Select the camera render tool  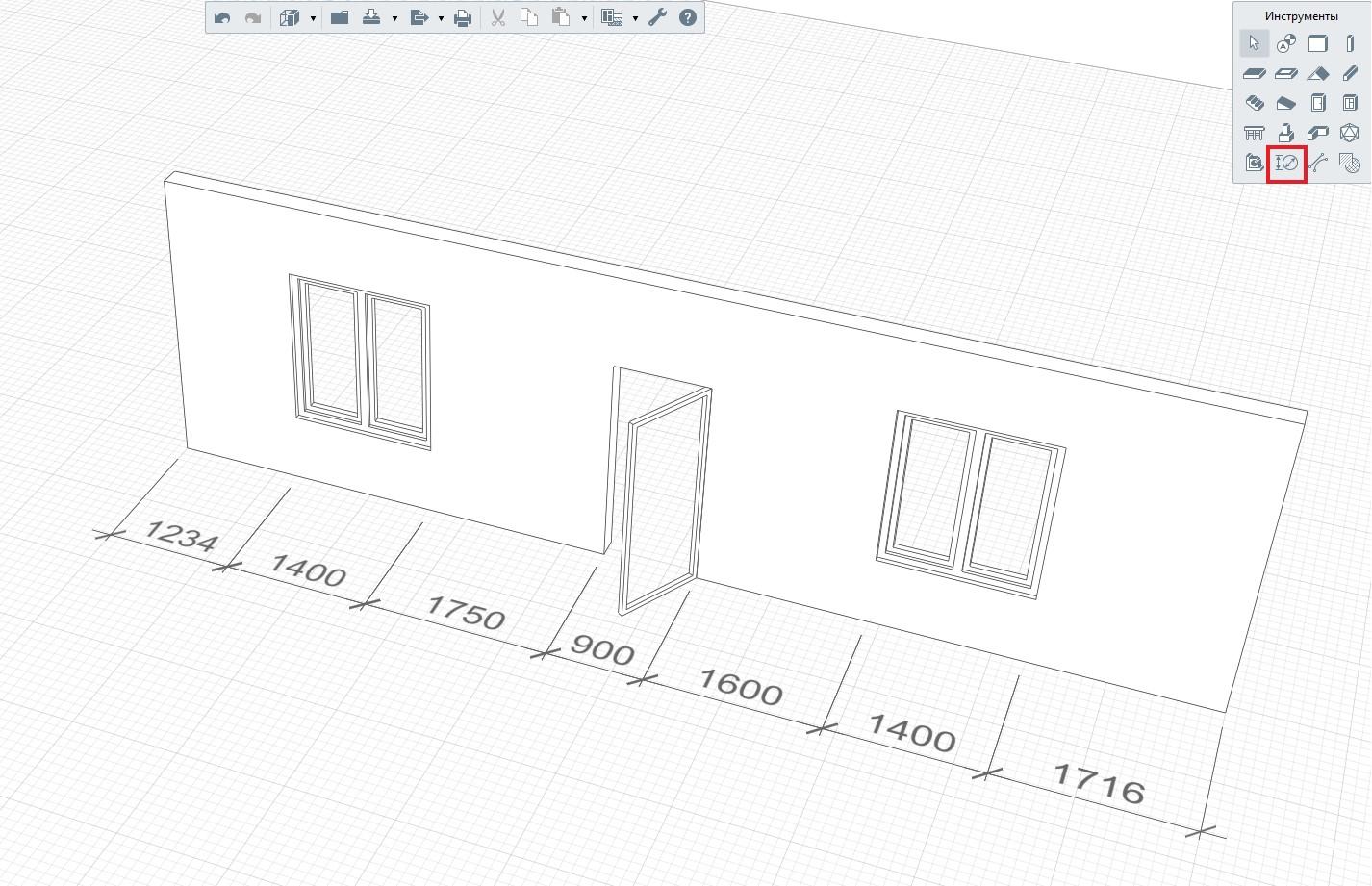(1254, 163)
